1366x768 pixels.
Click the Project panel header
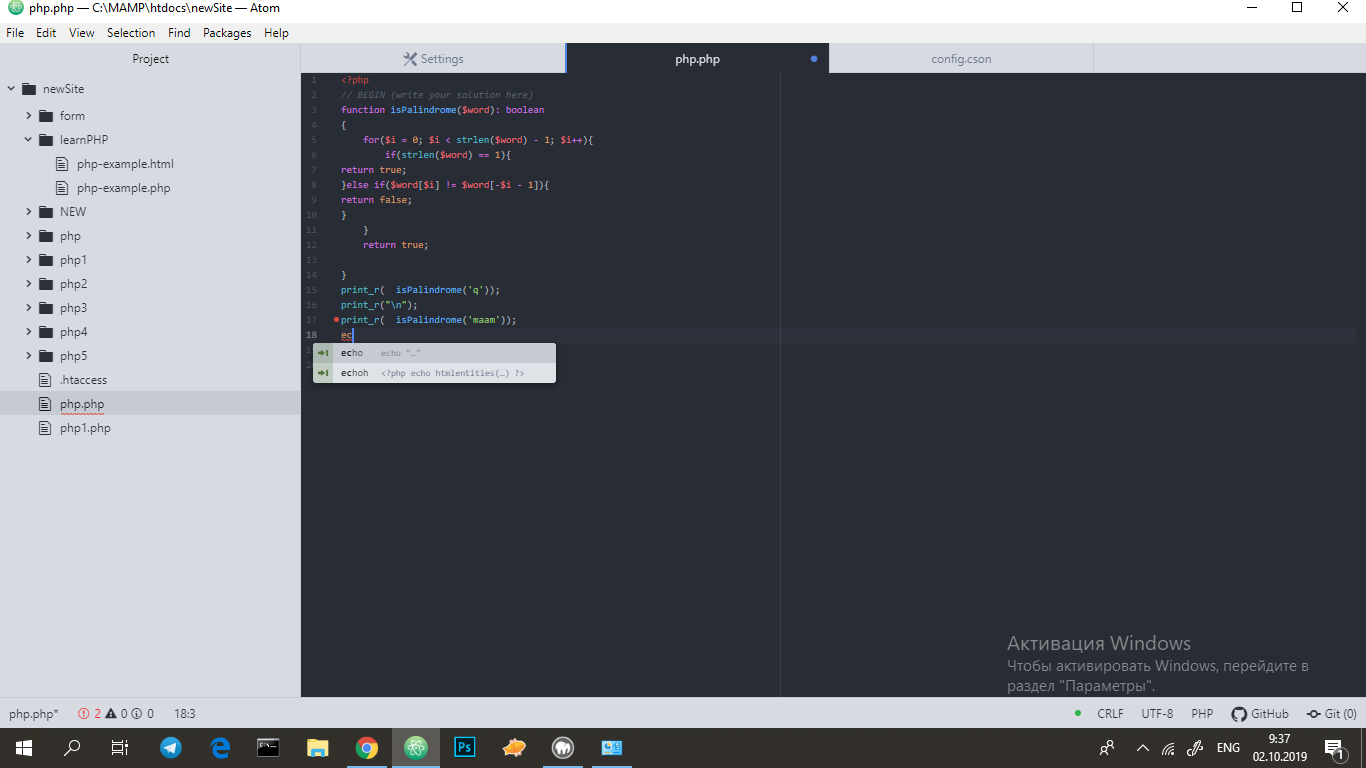point(150,59)
